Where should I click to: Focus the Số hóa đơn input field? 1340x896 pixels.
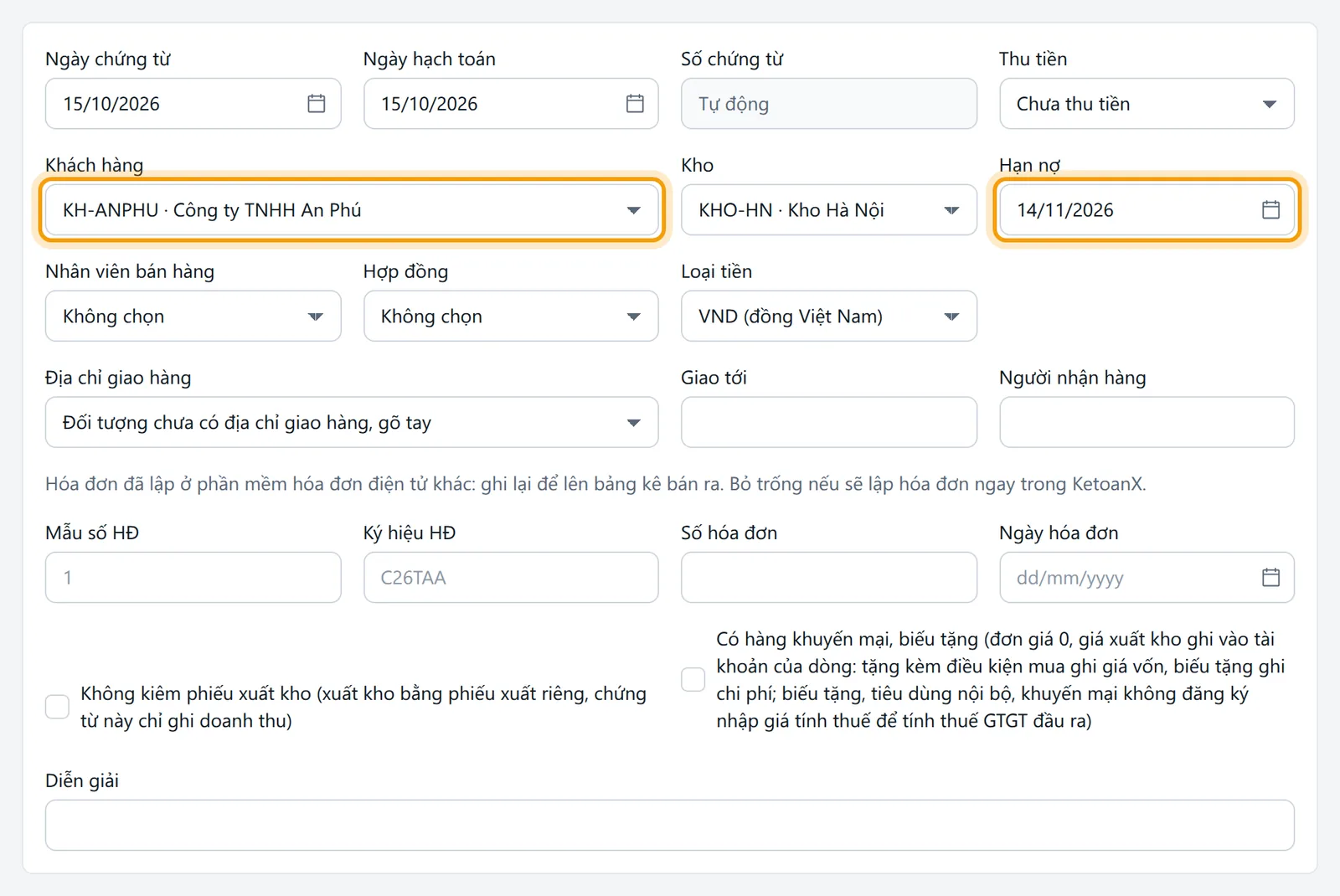(x=829, y=577)
